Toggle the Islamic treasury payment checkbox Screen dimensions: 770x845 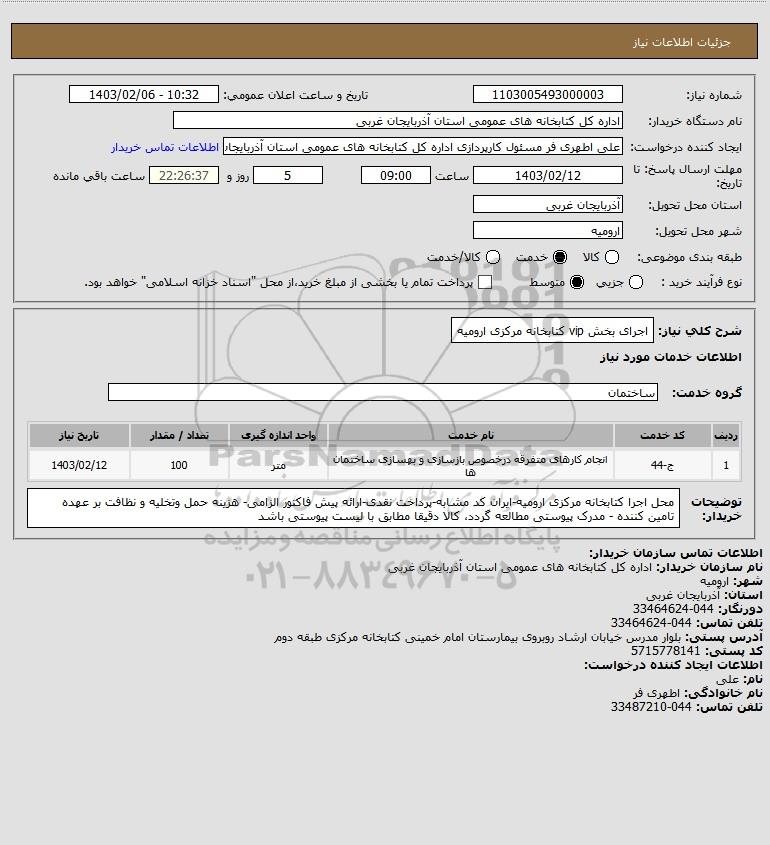pyautogui.click(x=485, y=282)
